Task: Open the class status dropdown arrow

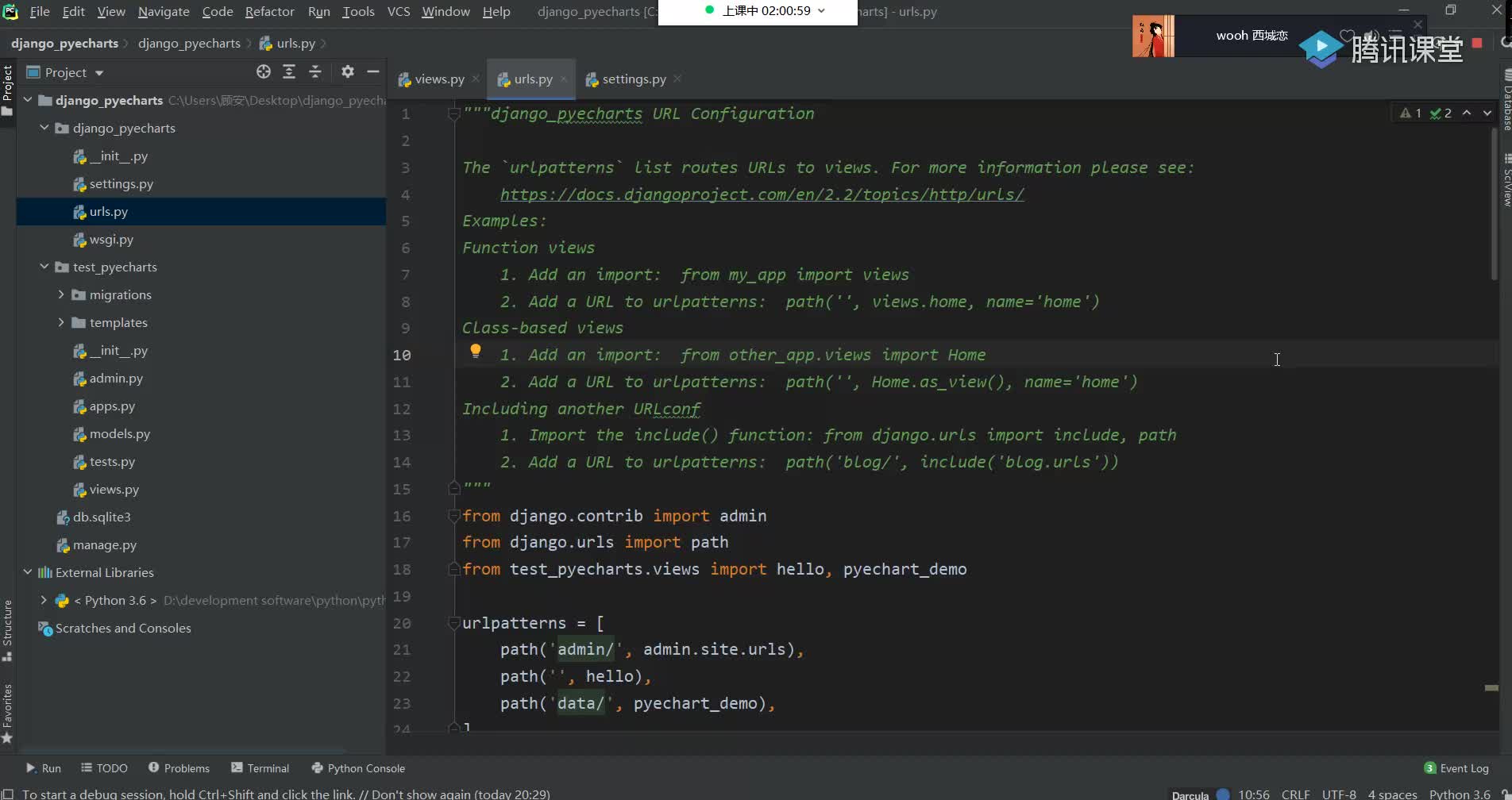Action: [x=821, y=11]
